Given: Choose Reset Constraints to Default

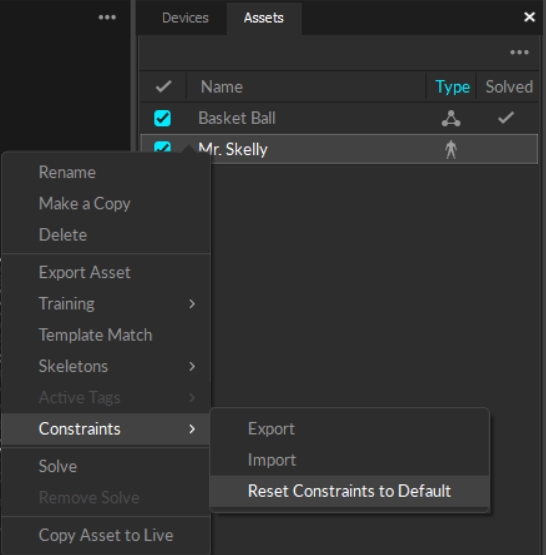Looking at the screenshot, I should pyautogui.click(x=350, y=491).
